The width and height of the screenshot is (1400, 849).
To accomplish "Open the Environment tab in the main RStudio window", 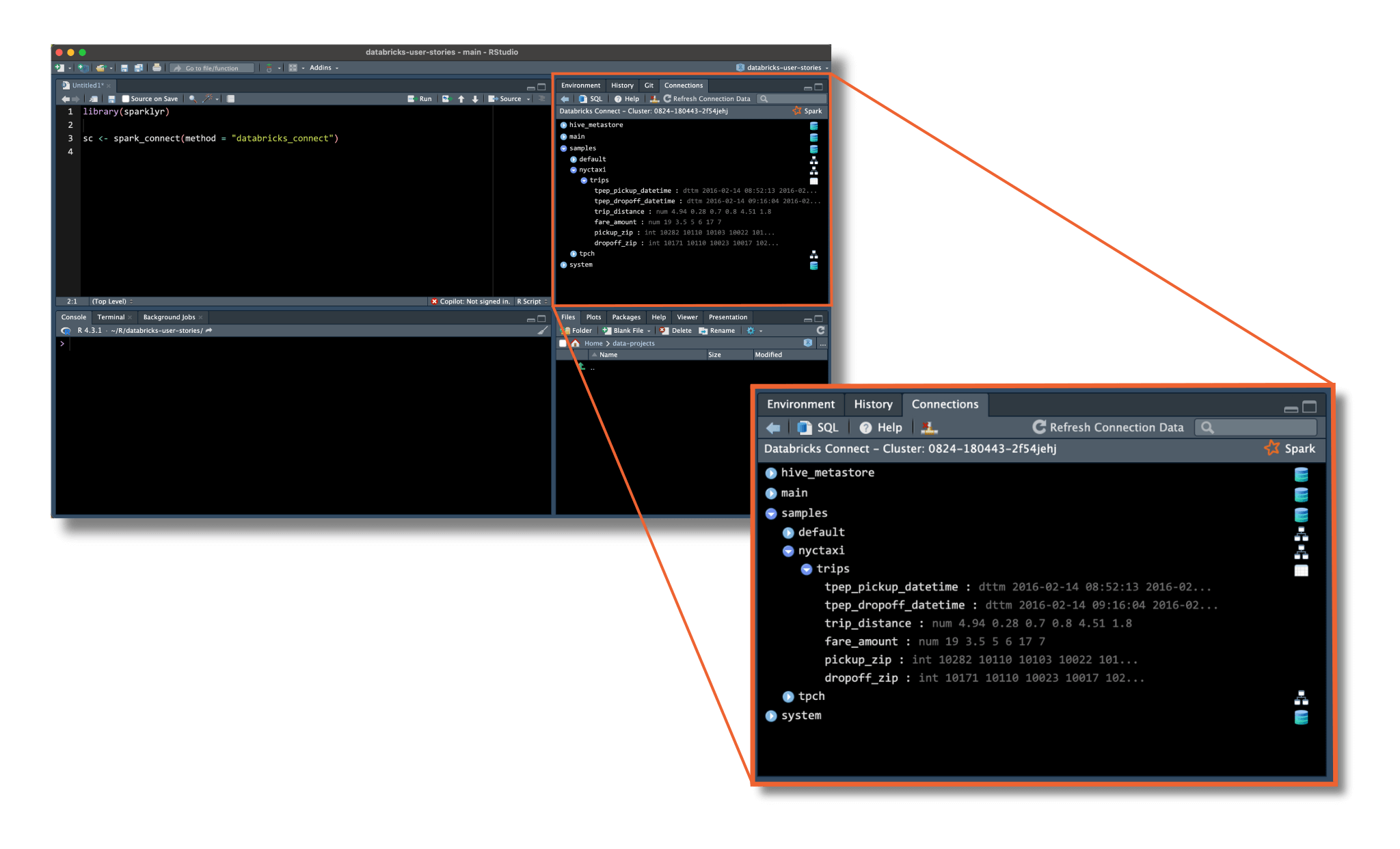I will [580, 85].
